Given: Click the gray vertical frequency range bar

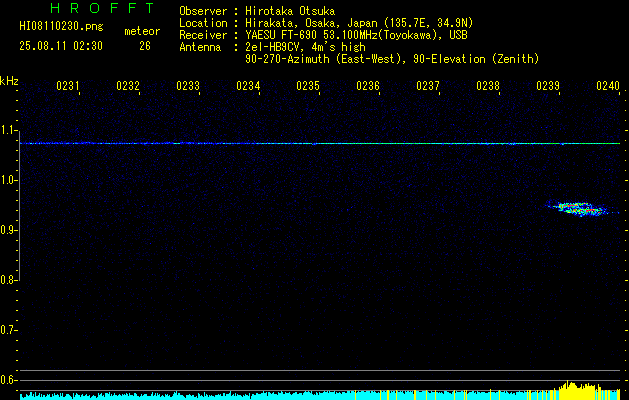Looking at the screenshot, I should tap(19, 205).
